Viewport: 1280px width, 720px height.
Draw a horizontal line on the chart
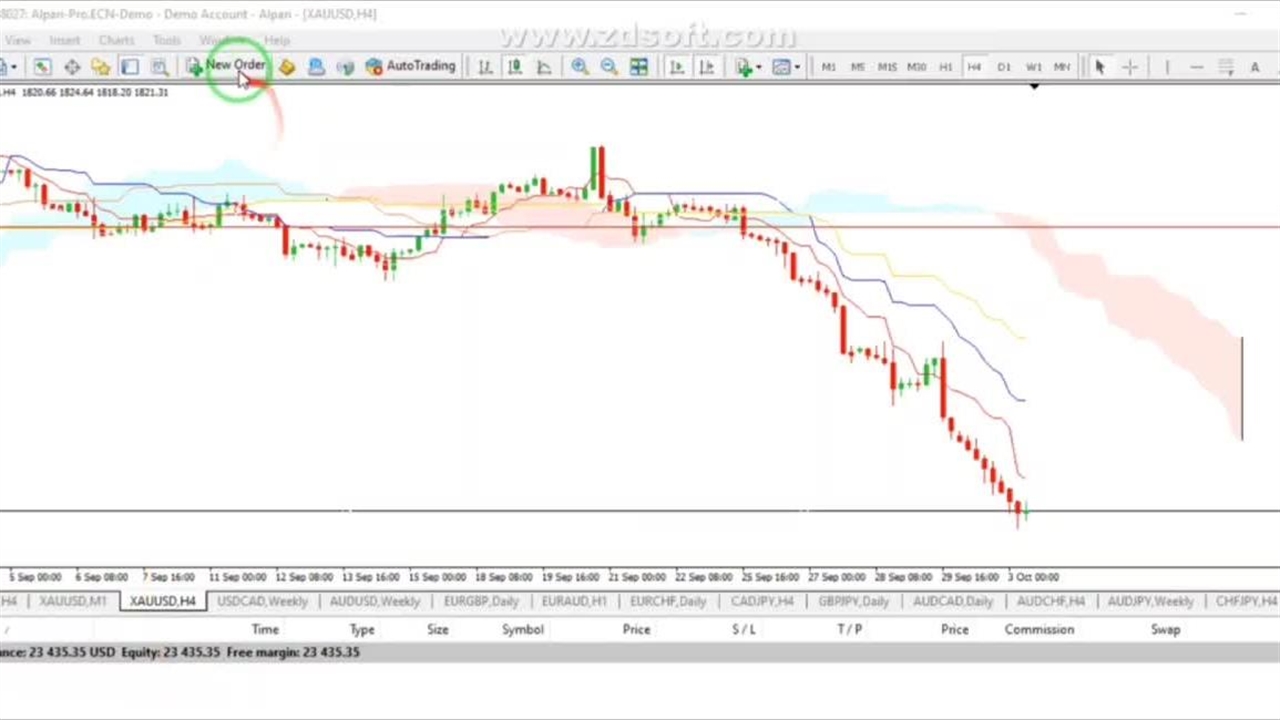pos(1196,67)
